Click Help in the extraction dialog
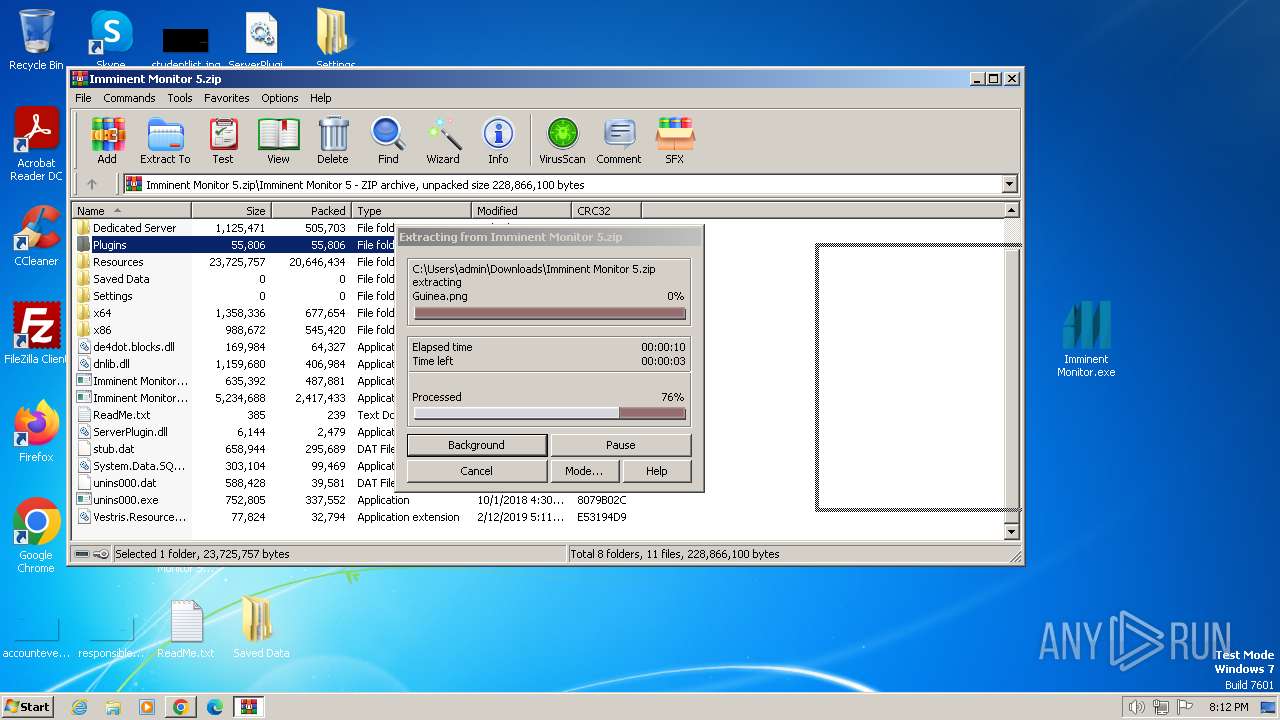The image size is (1280, 720). coord(656,471)
